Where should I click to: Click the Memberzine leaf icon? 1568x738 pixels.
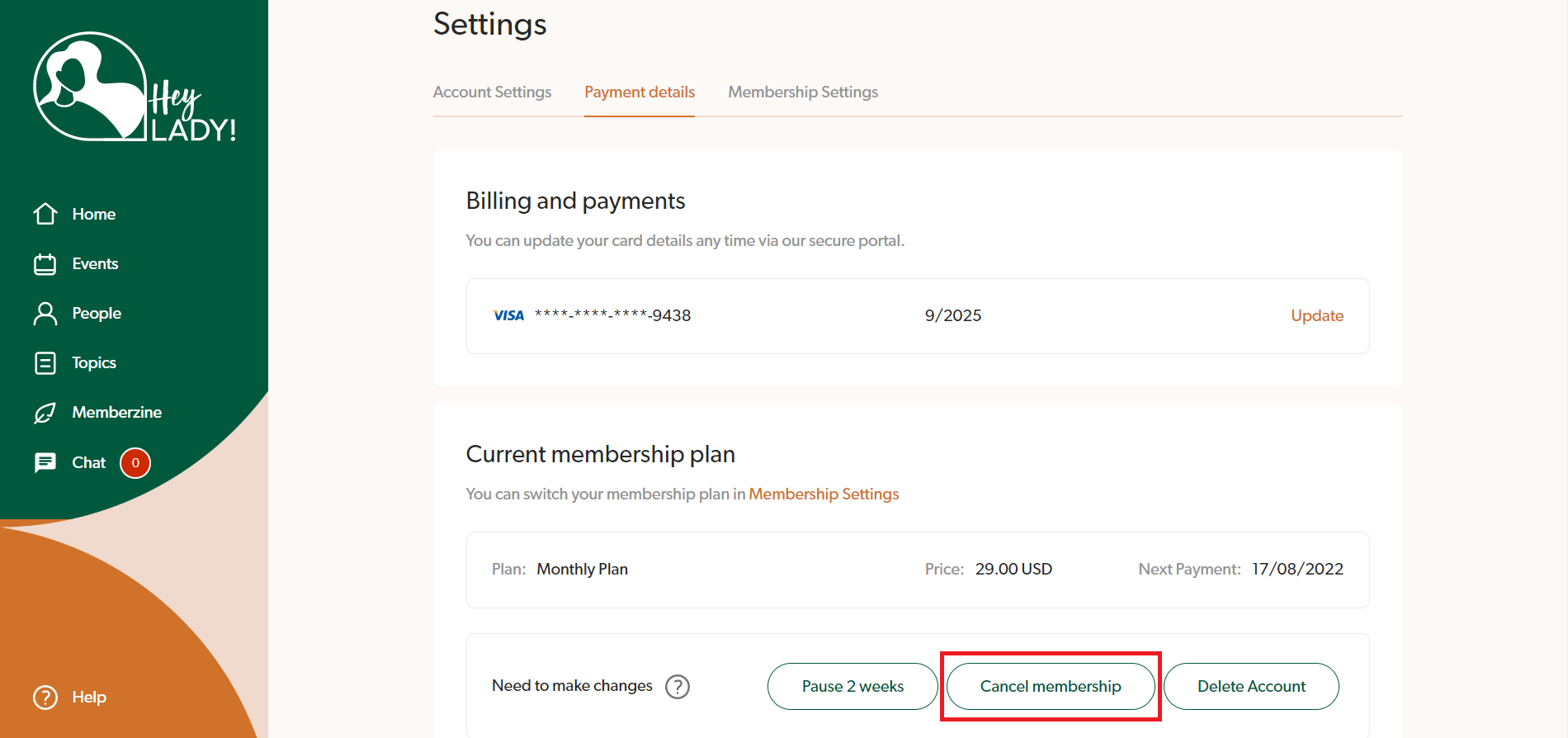(45, 413)
